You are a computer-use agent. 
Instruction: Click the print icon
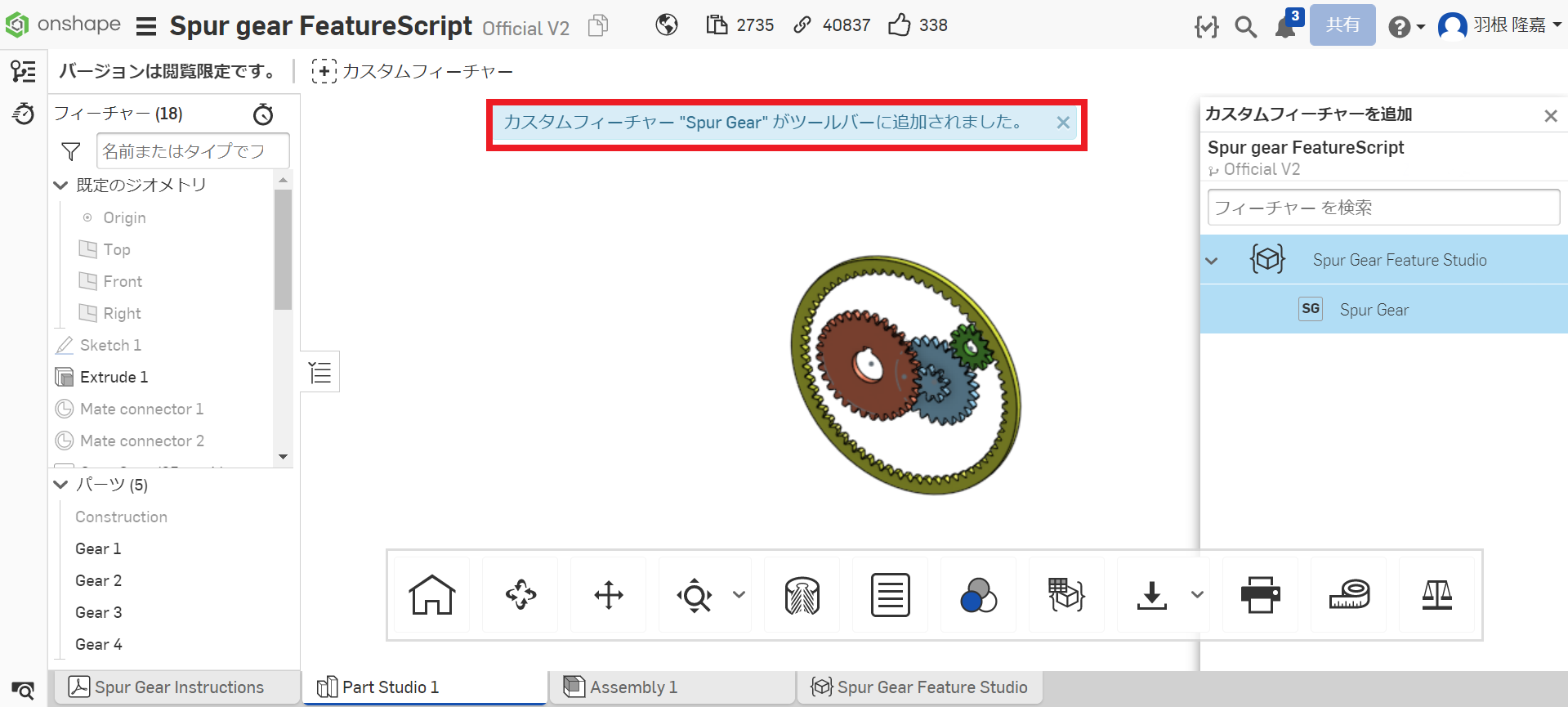(1261, 595)
